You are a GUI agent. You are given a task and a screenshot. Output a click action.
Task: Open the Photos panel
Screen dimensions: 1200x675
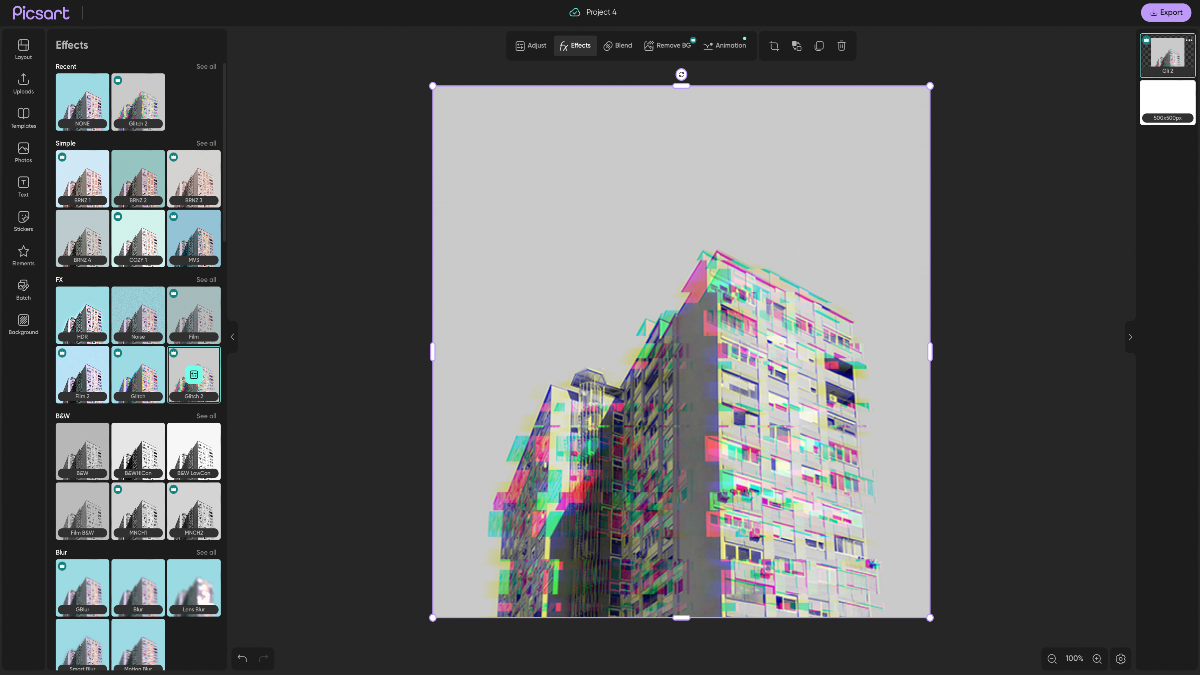pos(22,153)
